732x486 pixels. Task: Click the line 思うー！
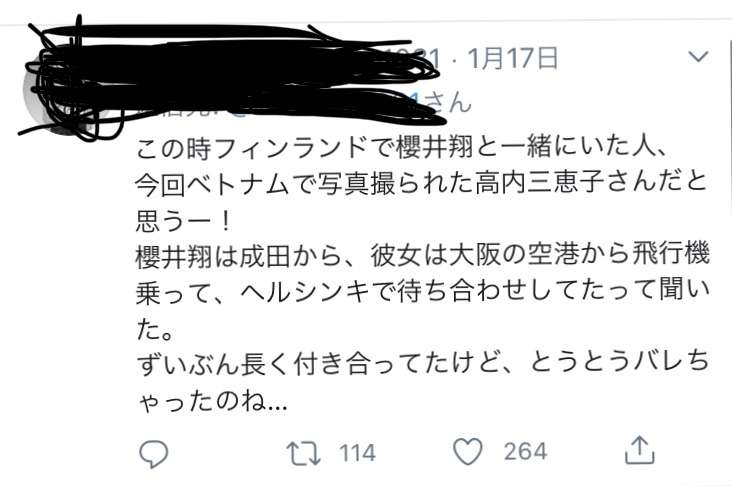[x=183, y=221]
